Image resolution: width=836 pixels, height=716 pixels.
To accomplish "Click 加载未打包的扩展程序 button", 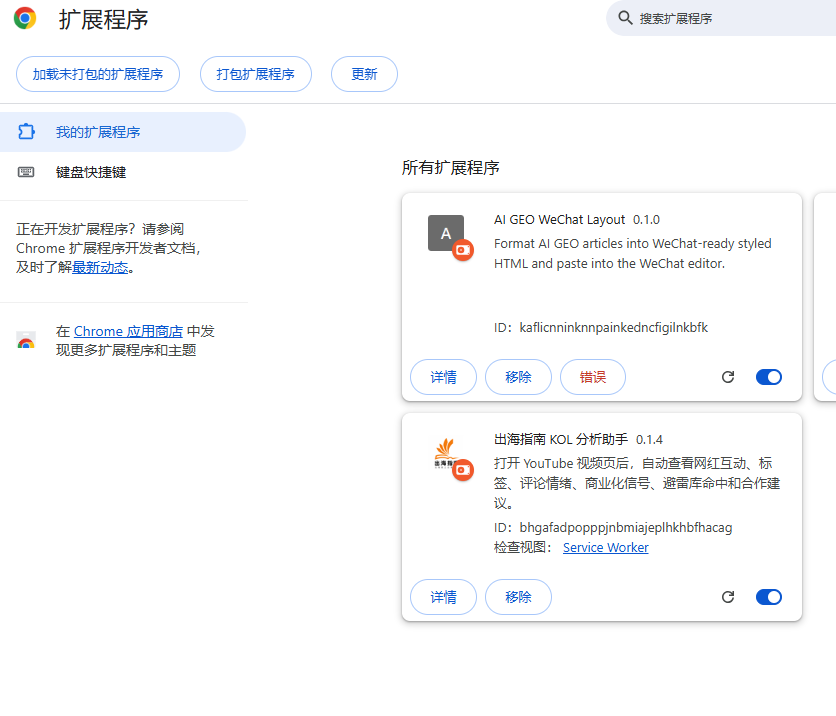I will coord(98,74).
